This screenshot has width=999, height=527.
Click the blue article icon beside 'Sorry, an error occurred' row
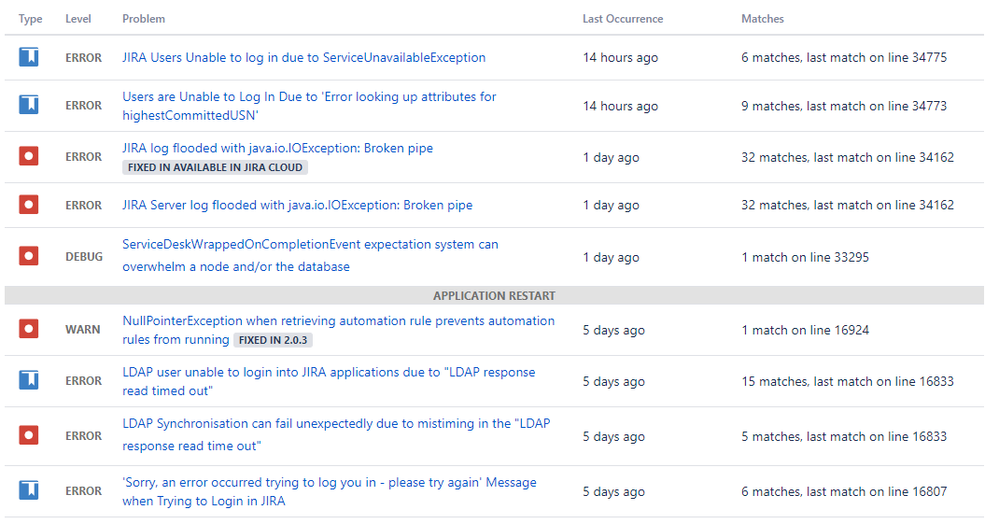[x=29, y=491]
